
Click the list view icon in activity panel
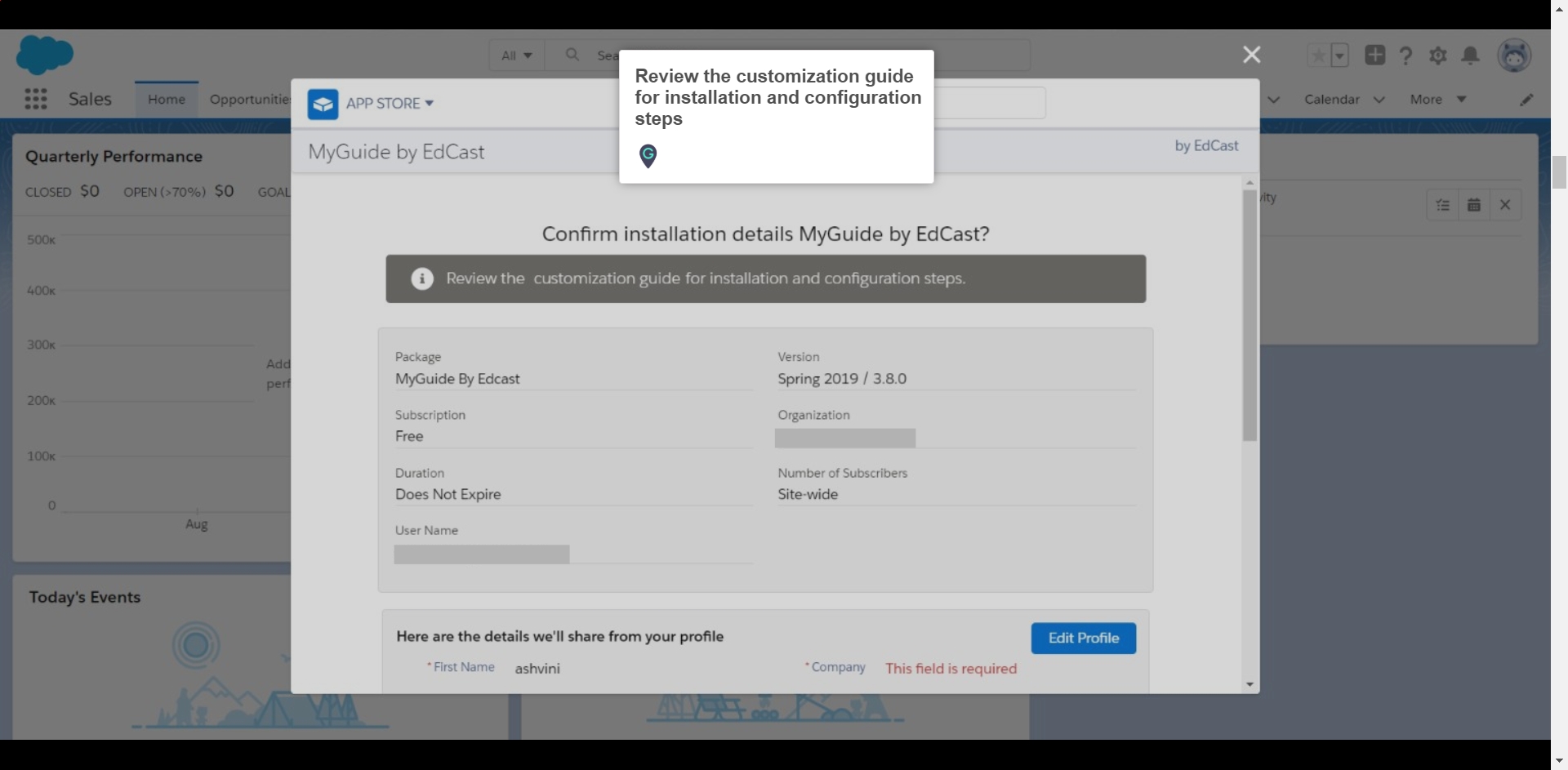pos(1443,205)
